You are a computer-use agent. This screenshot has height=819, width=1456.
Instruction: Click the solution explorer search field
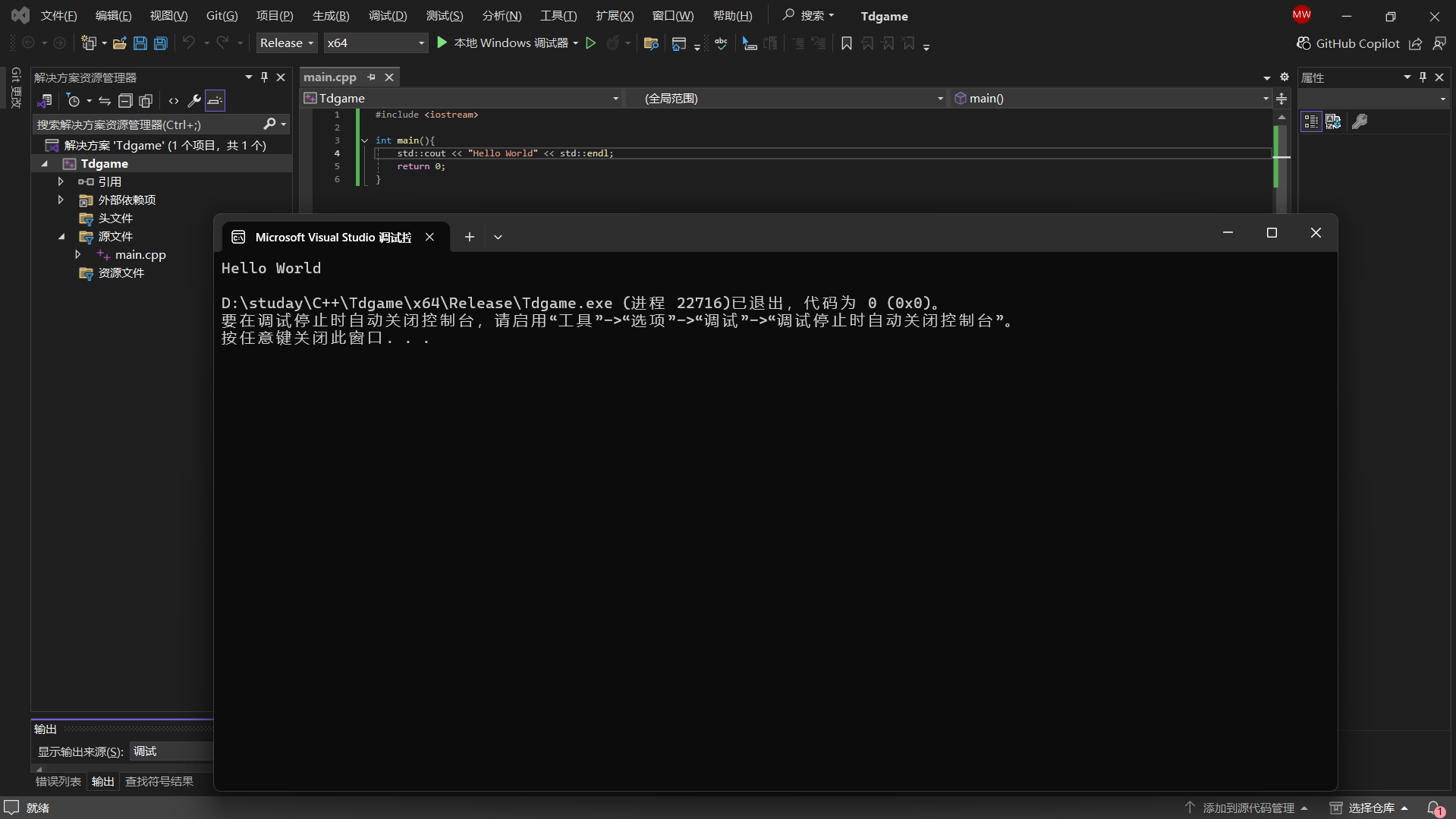click(x=148, y=124)
